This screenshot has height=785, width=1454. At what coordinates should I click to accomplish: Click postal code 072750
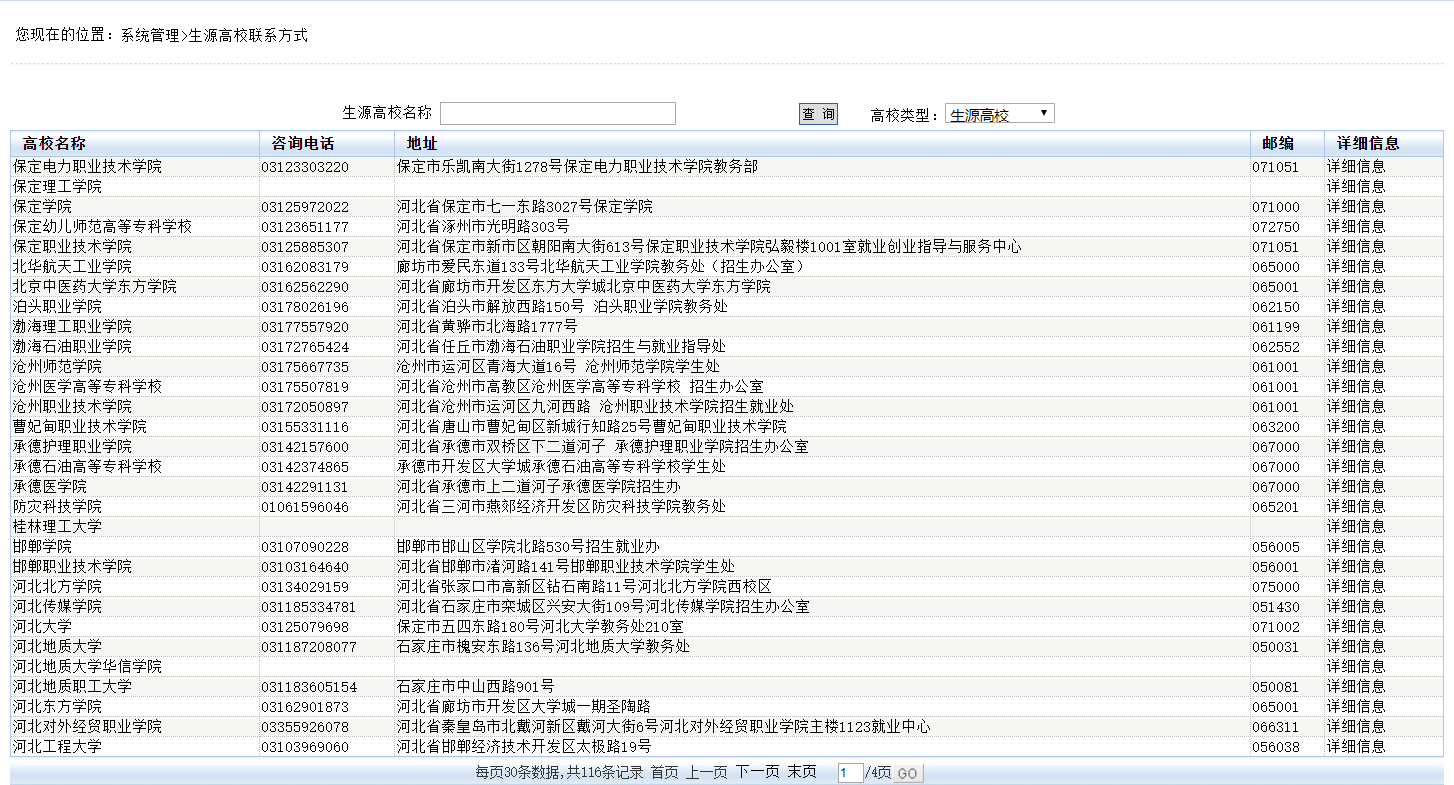(x=1276, y=227)
